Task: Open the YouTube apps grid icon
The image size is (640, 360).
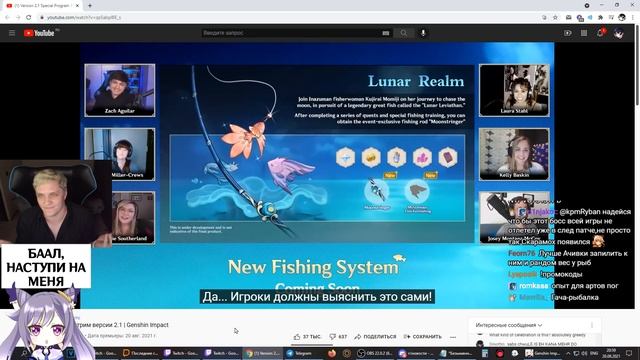Action: click(584, 33)
